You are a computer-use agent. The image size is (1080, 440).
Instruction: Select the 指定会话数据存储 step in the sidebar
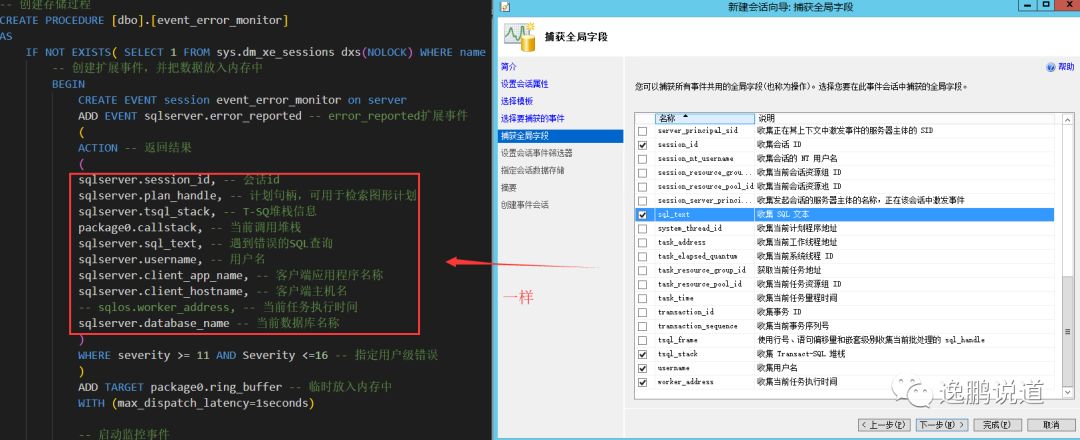click(532, 170)
